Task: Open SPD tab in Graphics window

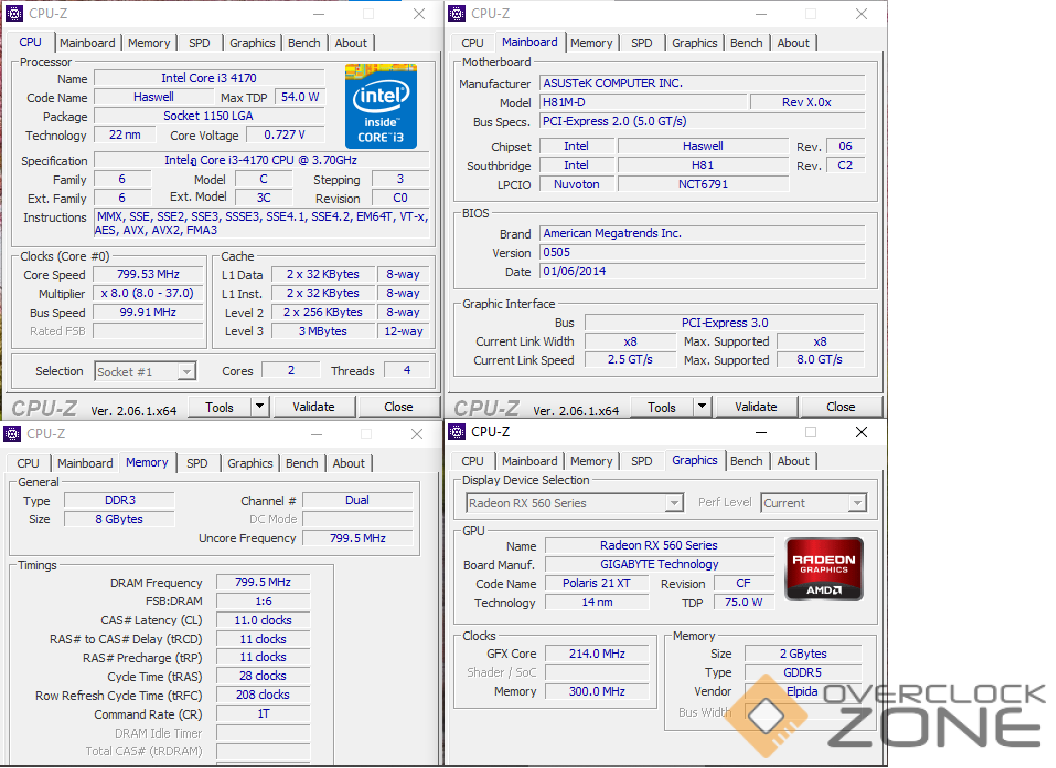Action: pyautogui.click(x=642, y=461)
